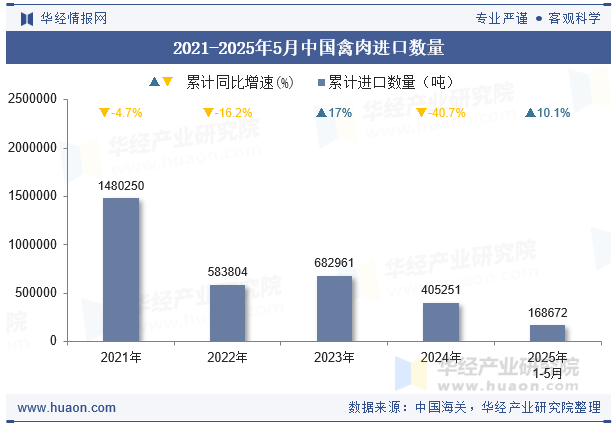Click the -40.7% growth label

[447, 113]
